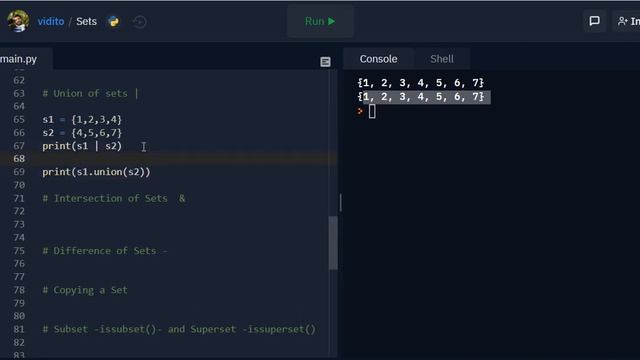Click line number 69 in gutter

click(x=19, y=172)
